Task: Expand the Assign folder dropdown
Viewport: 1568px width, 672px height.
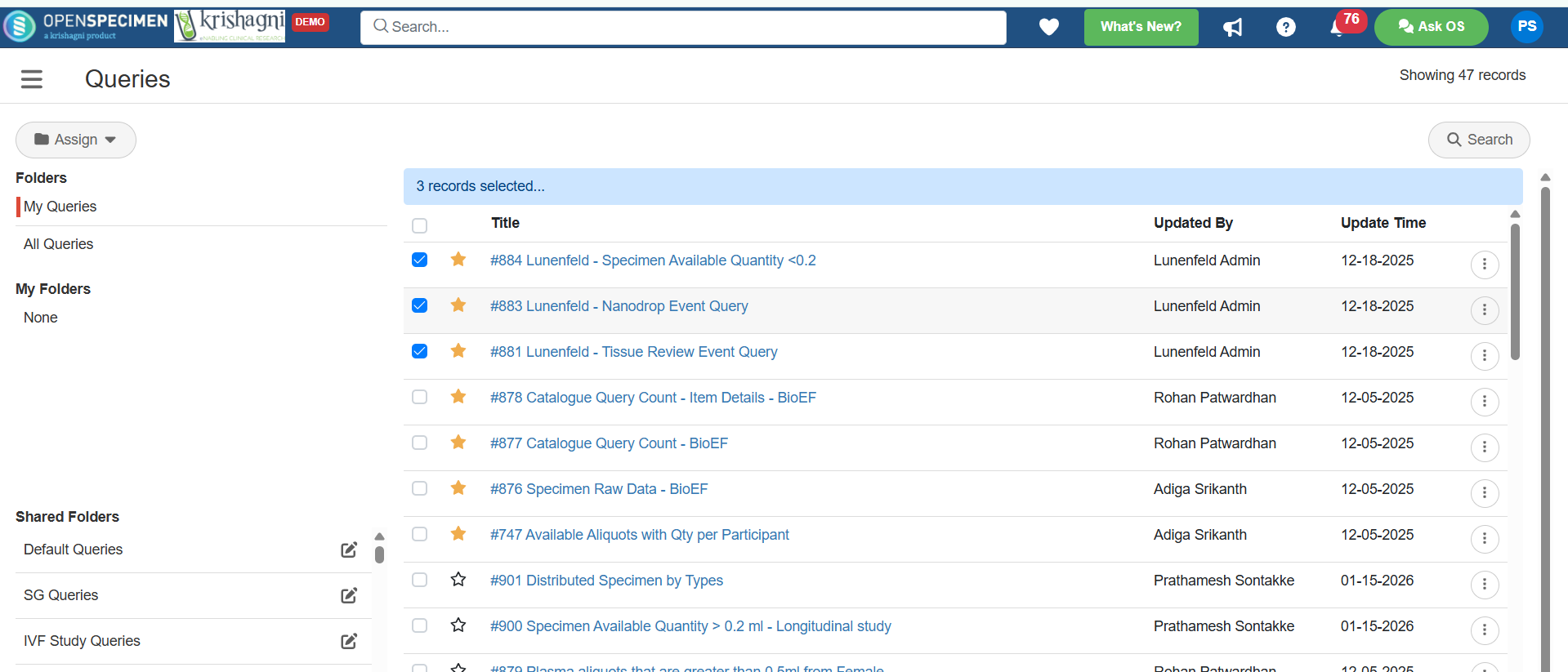Action: tap(76, 140)
